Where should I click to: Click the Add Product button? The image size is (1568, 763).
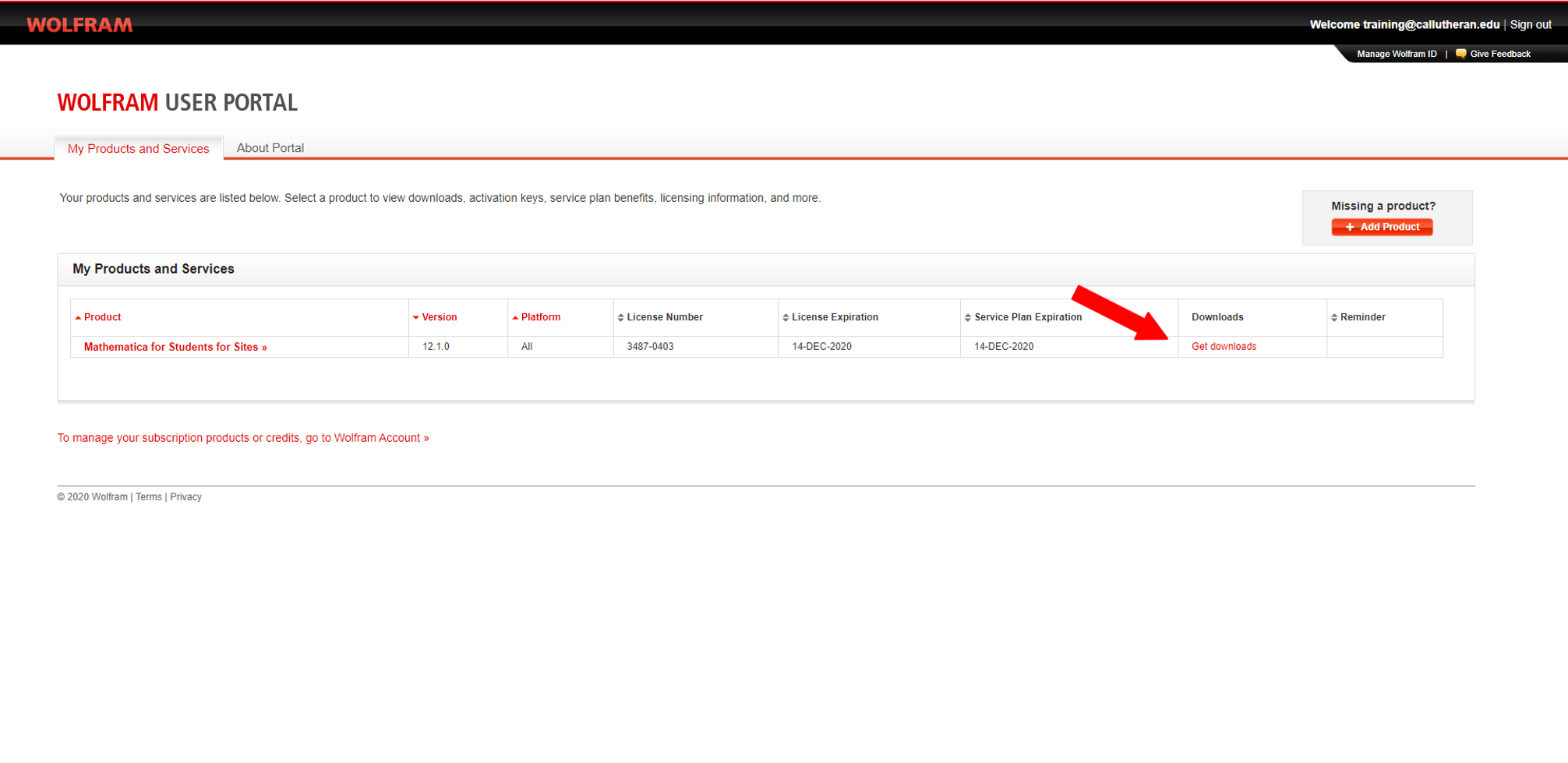[1382, 227]
